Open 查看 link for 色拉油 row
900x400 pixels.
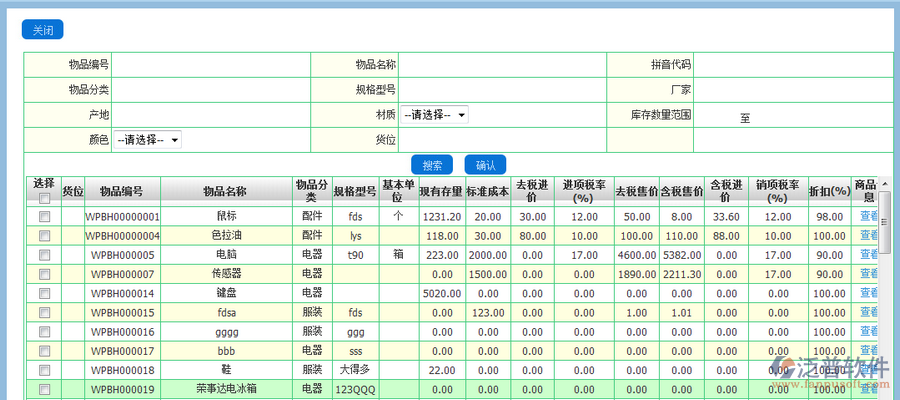pyautogui.click(x=868, y=236)
